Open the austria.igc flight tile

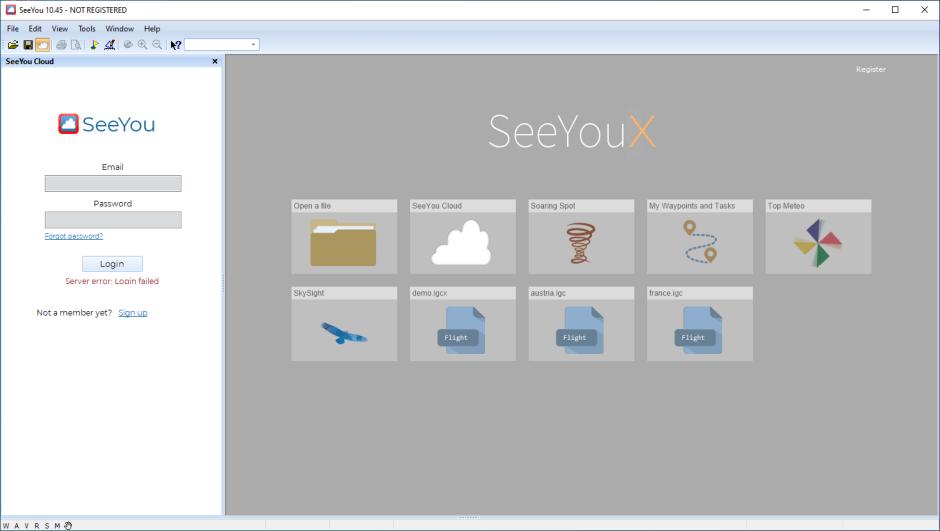[582, 324]
